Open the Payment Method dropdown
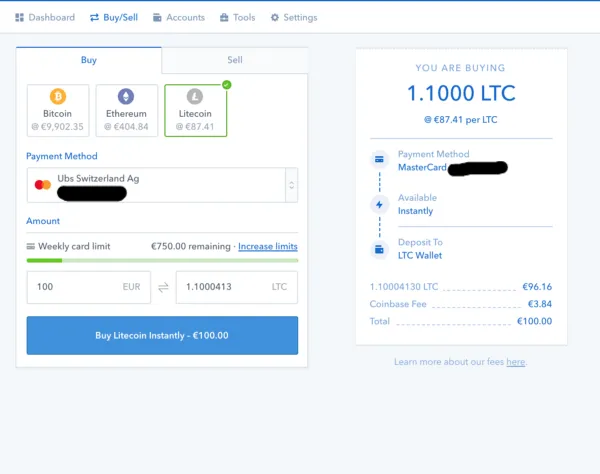The width and height of the screenshot is (600, 474). tap(162, 185)
